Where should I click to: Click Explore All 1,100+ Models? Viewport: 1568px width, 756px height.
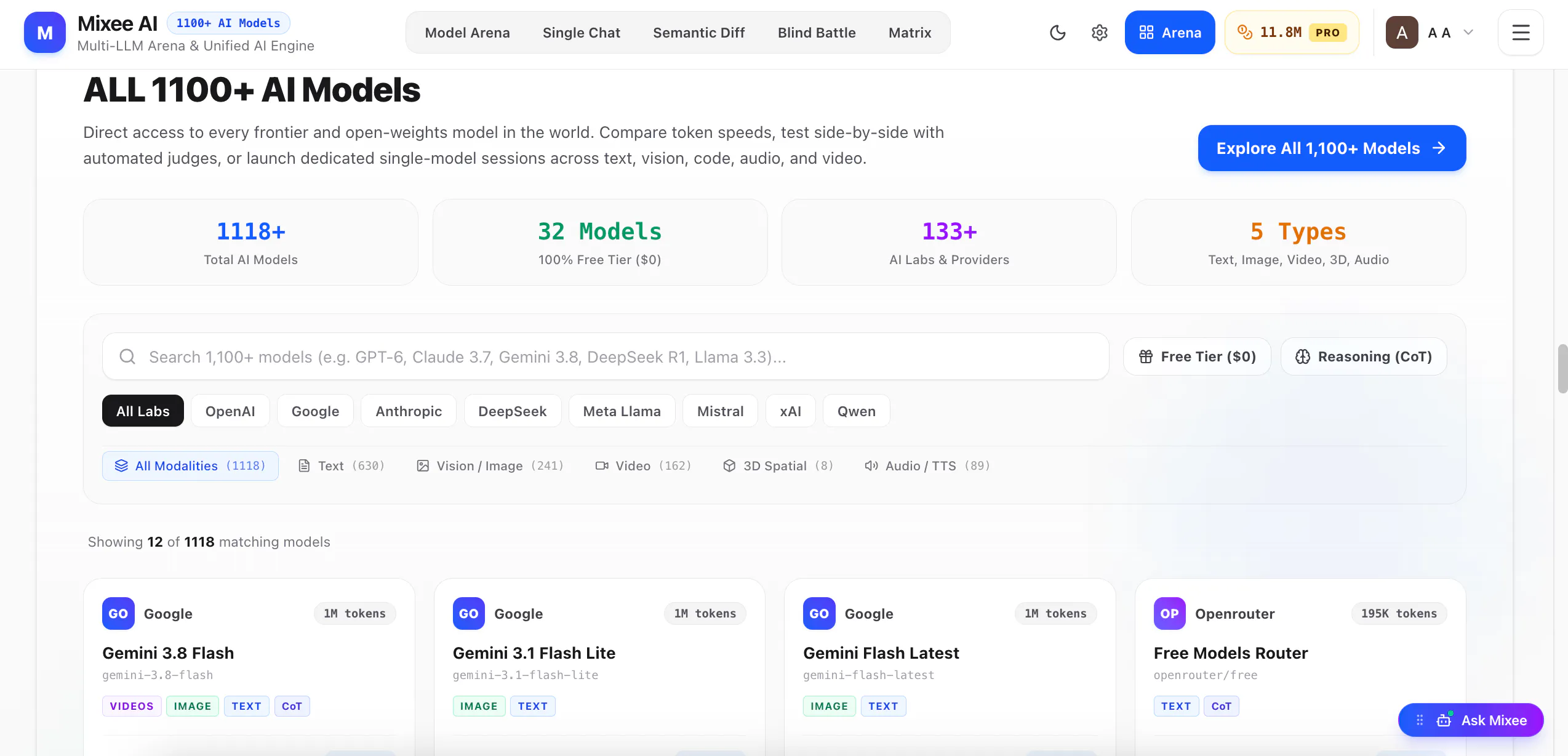coord(1332,148)
